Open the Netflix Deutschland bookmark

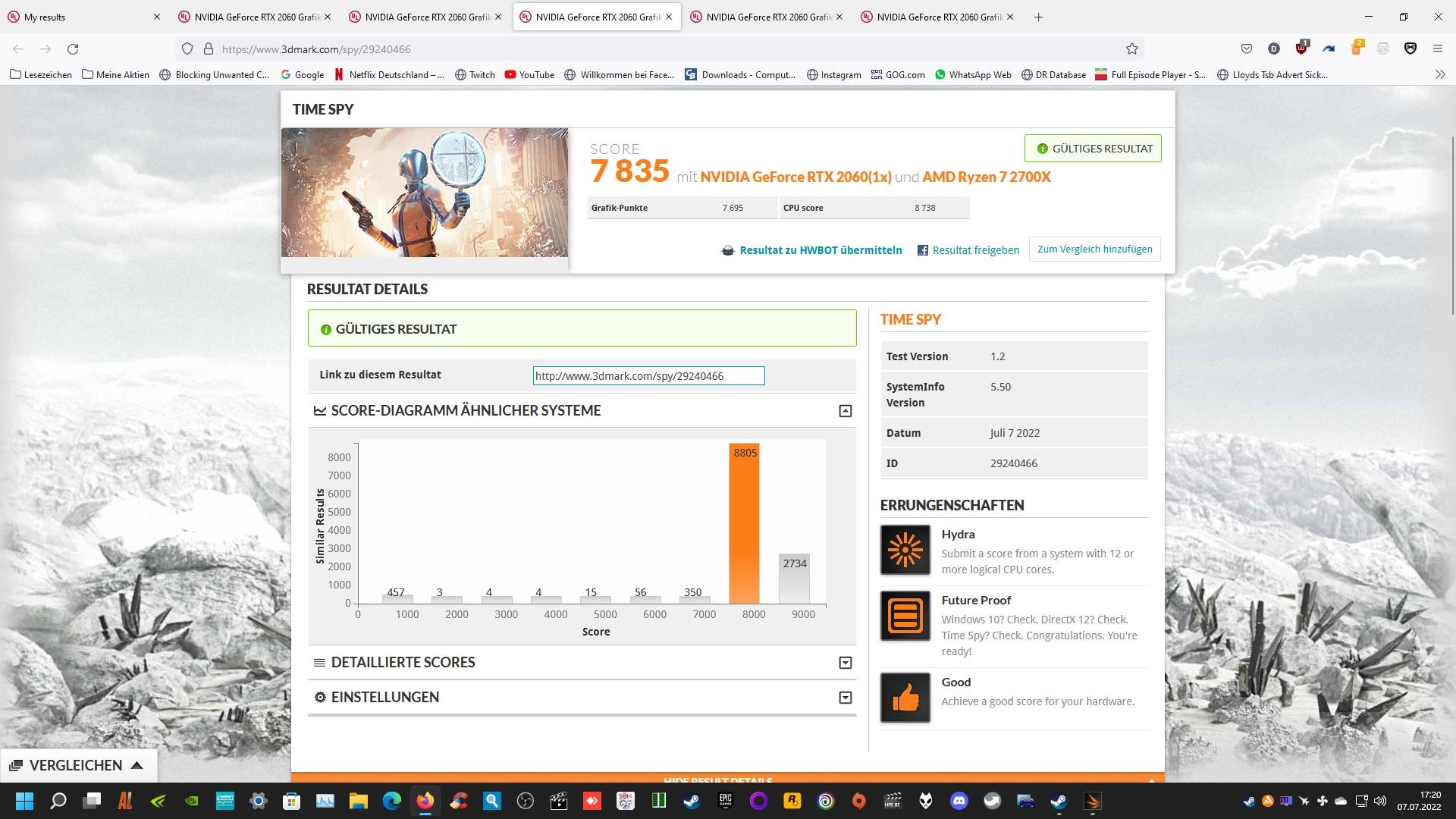coord(390,74)
